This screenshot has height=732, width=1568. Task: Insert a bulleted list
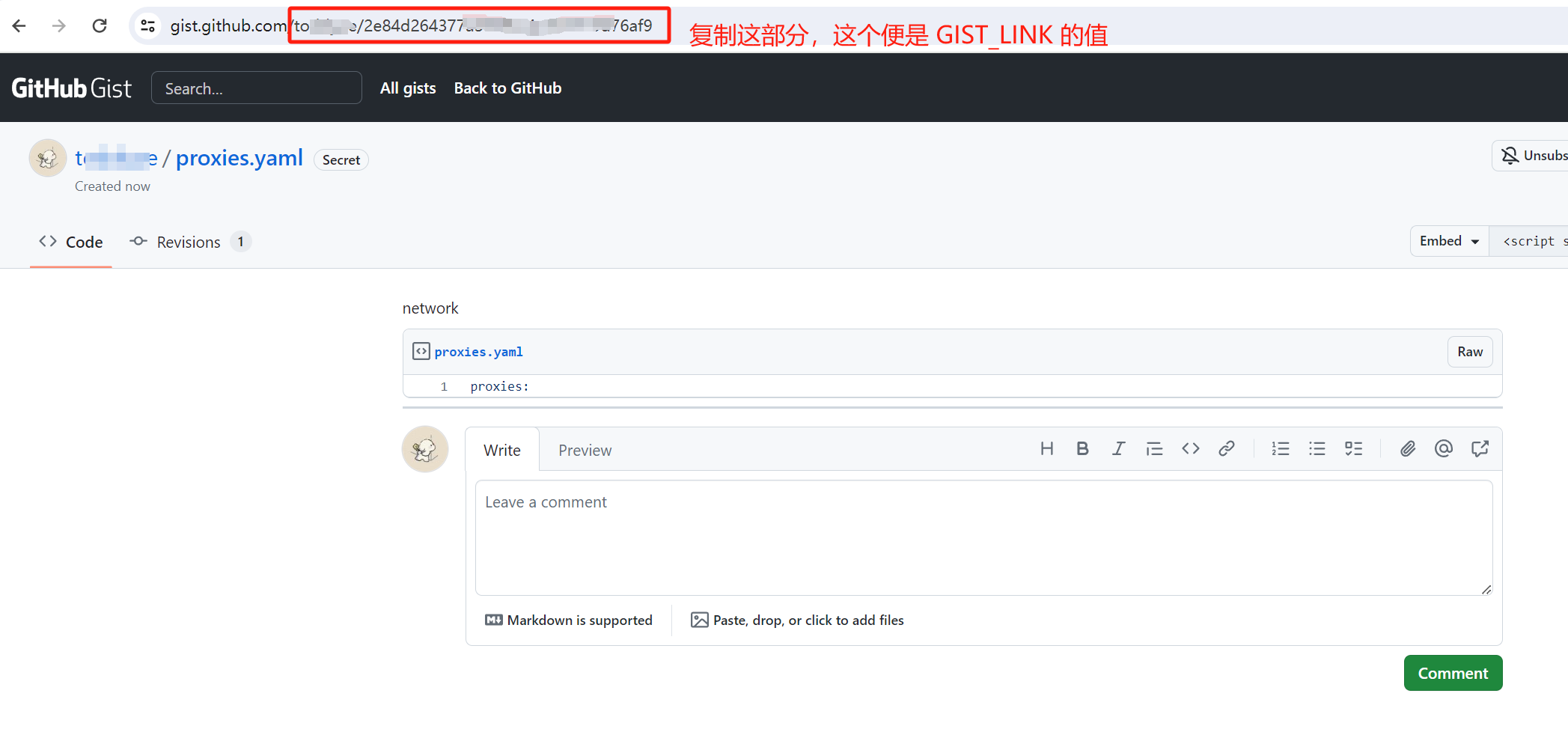[1317, 448]
